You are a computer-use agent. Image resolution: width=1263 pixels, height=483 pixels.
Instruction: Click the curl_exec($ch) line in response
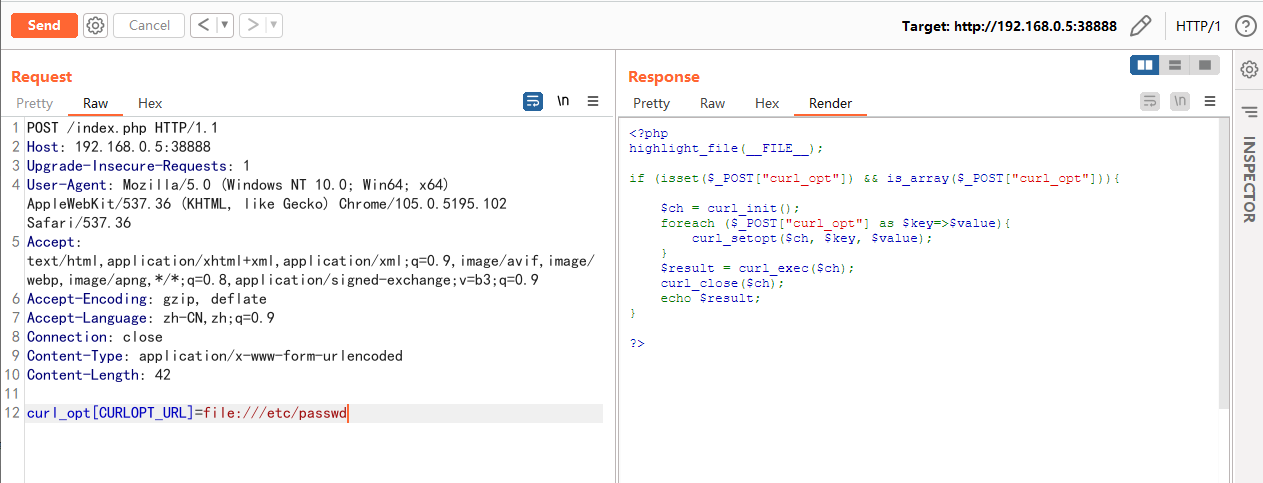pos(758,268)
